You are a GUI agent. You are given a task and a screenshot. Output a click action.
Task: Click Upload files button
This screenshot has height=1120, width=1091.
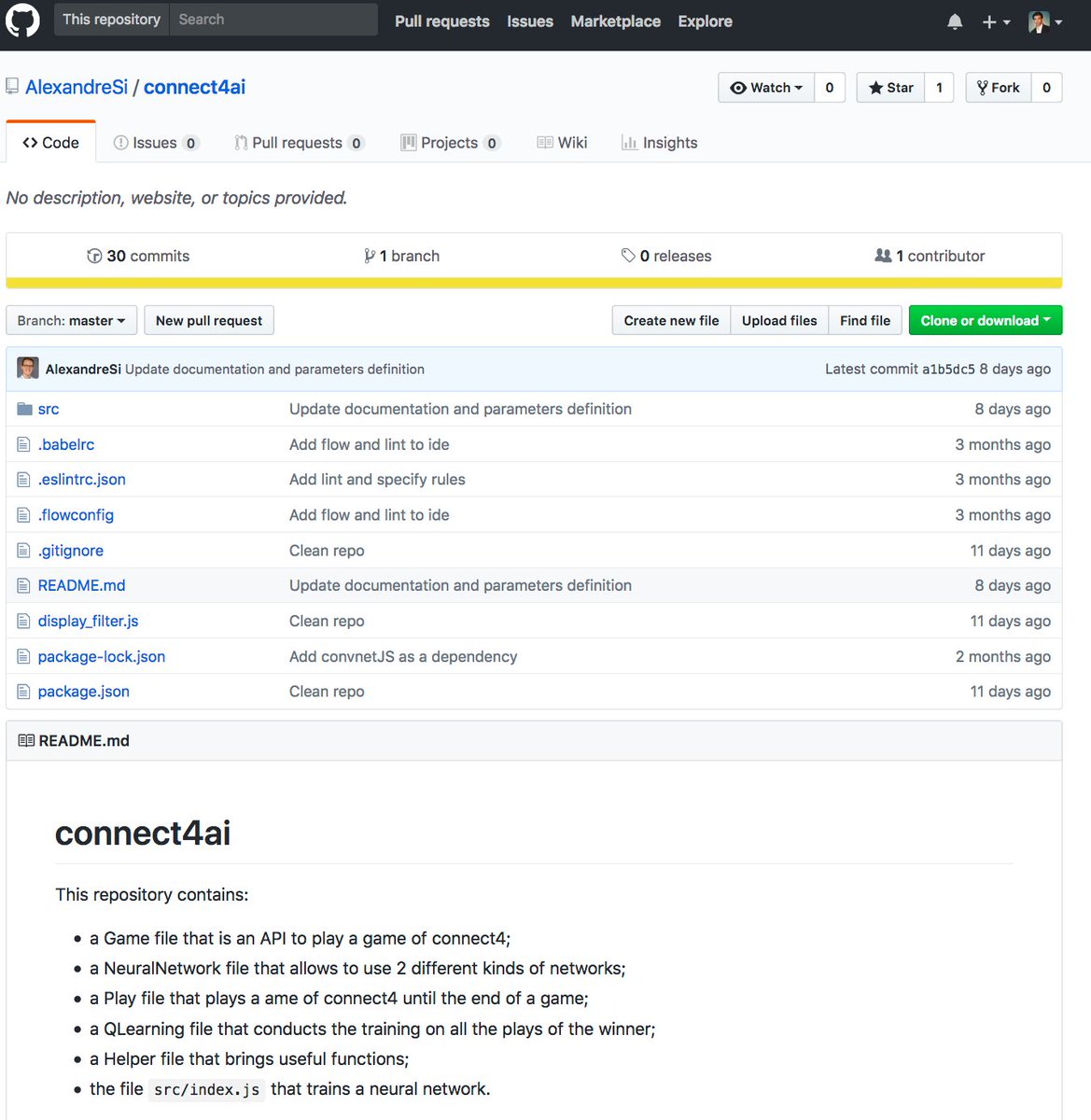point(779,320)
